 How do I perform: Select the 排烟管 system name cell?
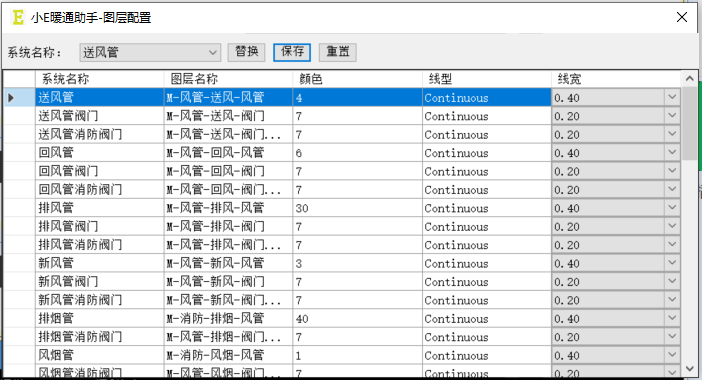(100, 318)
